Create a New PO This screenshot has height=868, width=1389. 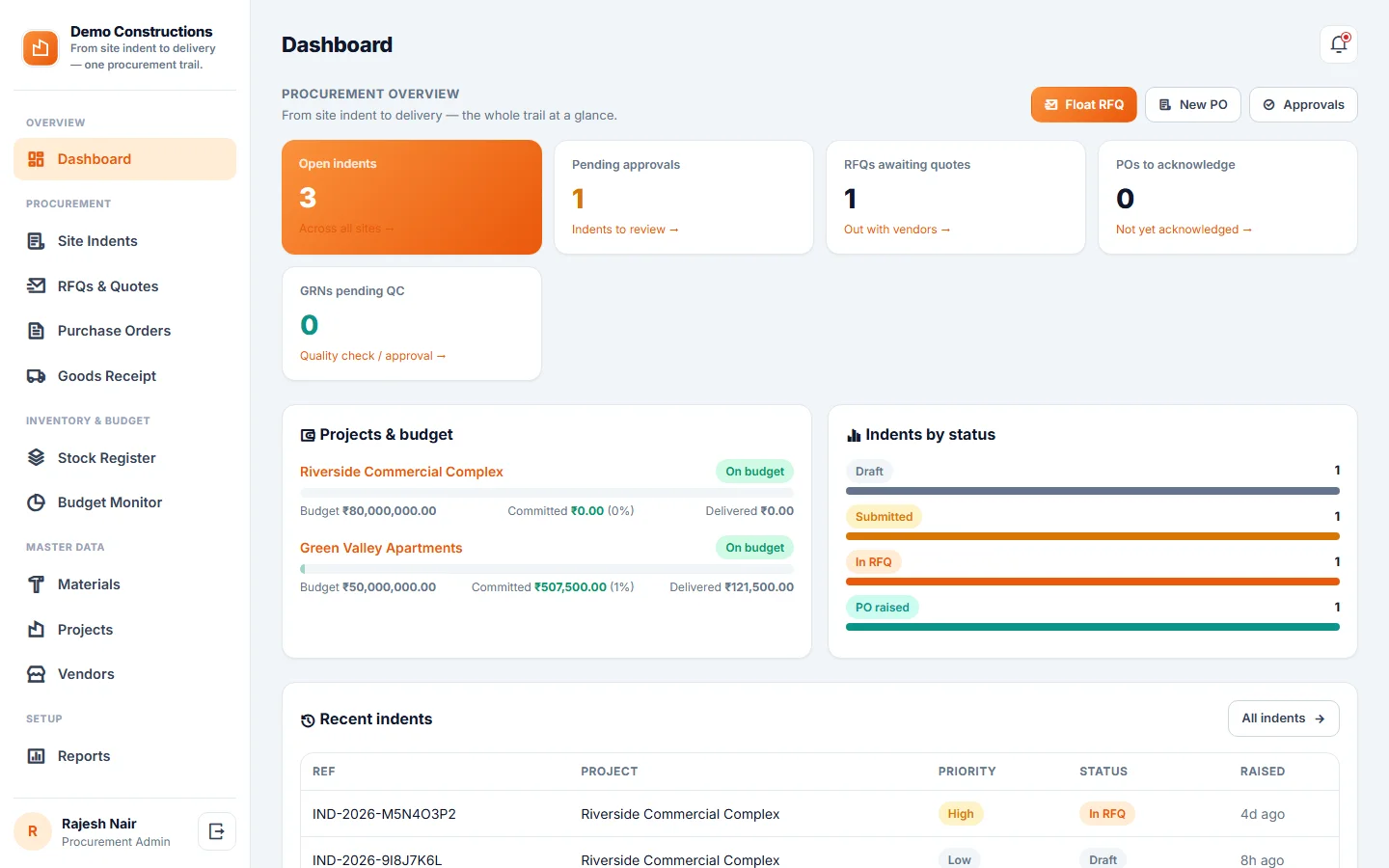tap(1192, 104)
